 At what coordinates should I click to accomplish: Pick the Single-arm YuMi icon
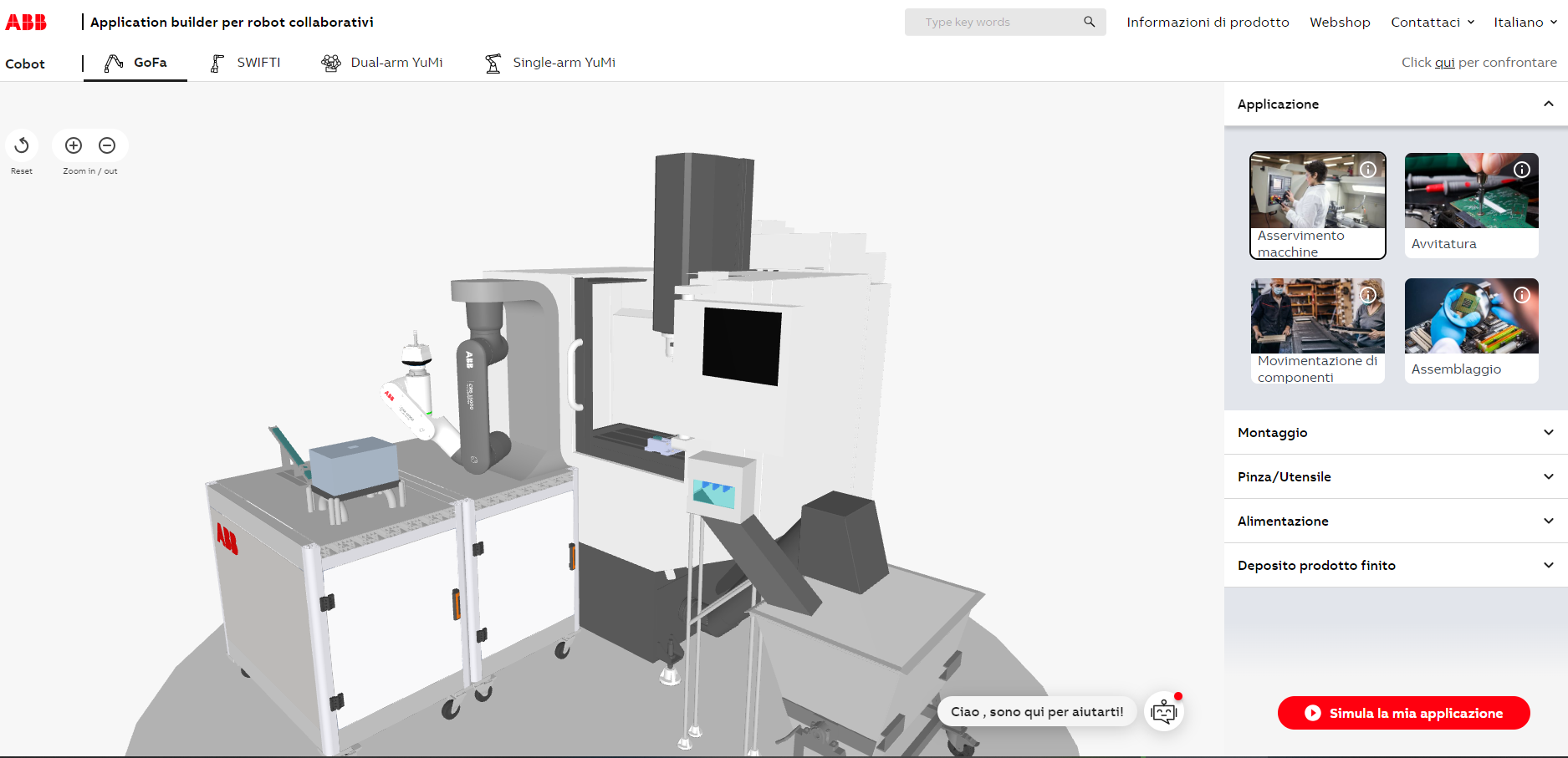pyautogui.click(x=491, y=62)
